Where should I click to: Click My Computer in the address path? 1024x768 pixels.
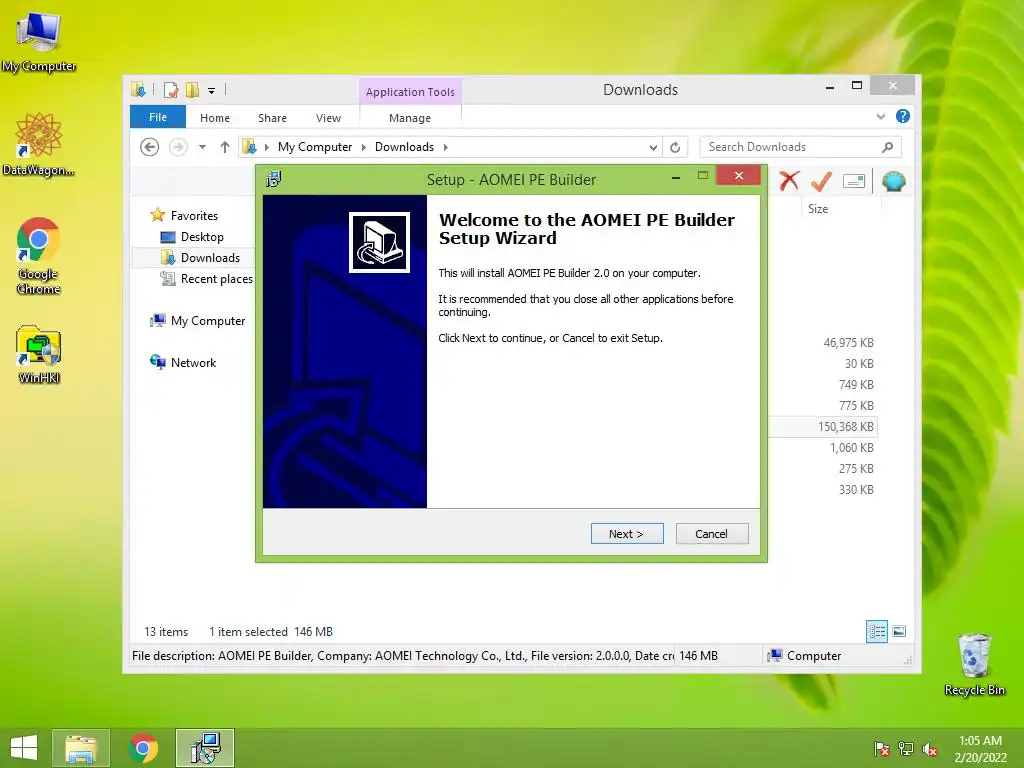[x=315, y=147]
